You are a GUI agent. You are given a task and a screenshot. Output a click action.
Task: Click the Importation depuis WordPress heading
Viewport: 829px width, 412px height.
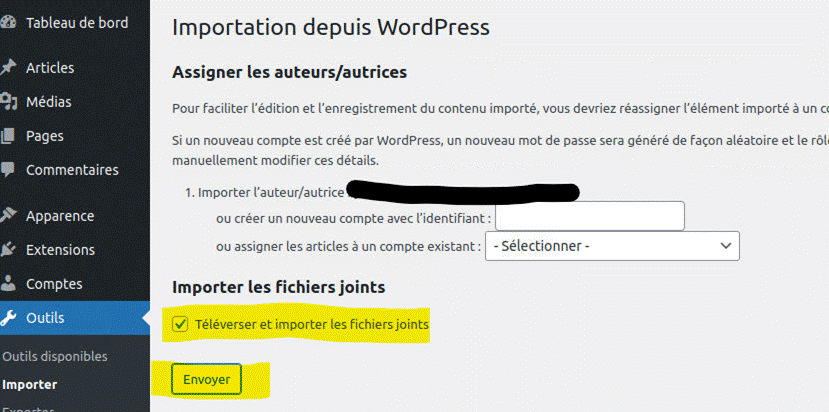pyautogui.click(x=331, y=28)
